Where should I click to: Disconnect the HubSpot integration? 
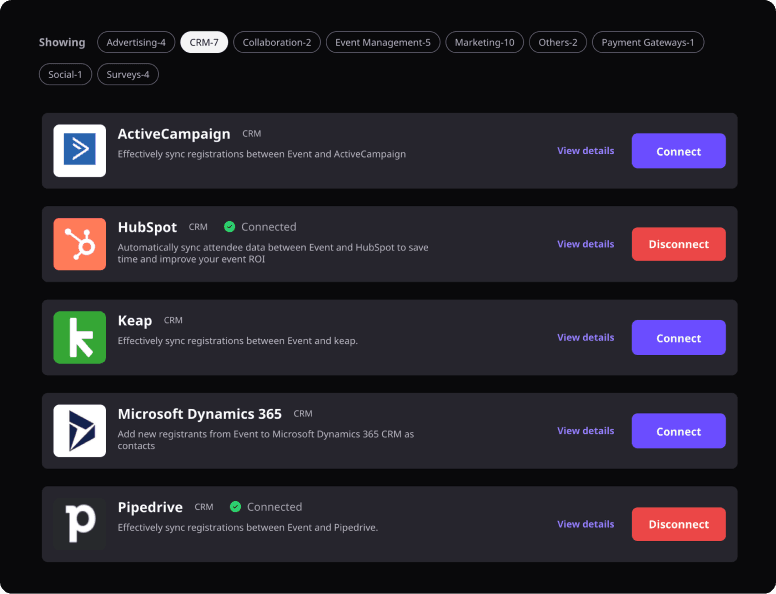point(679,244)
